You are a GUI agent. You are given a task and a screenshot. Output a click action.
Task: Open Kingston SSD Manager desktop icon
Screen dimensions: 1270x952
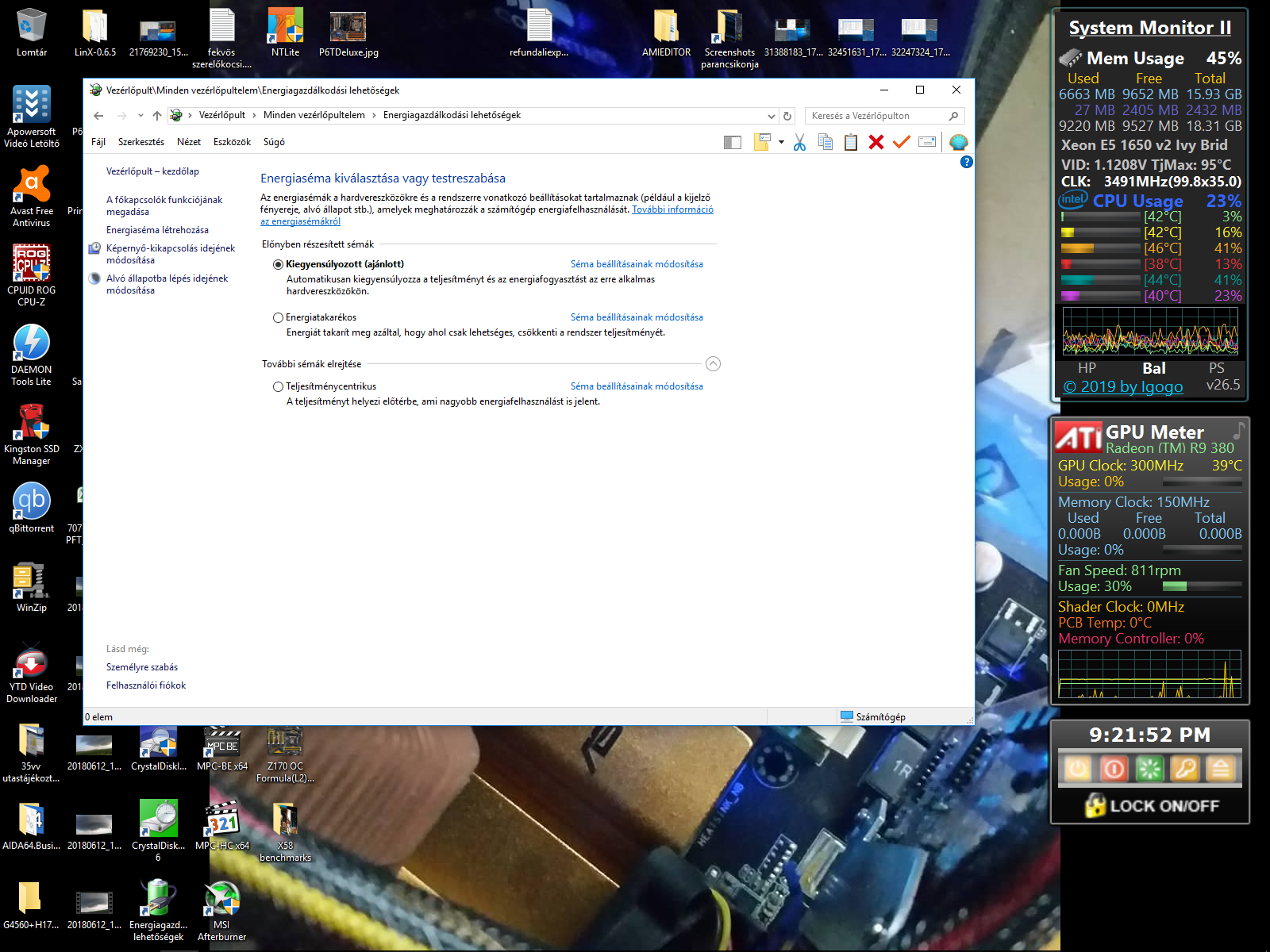(x=32, y=434)
